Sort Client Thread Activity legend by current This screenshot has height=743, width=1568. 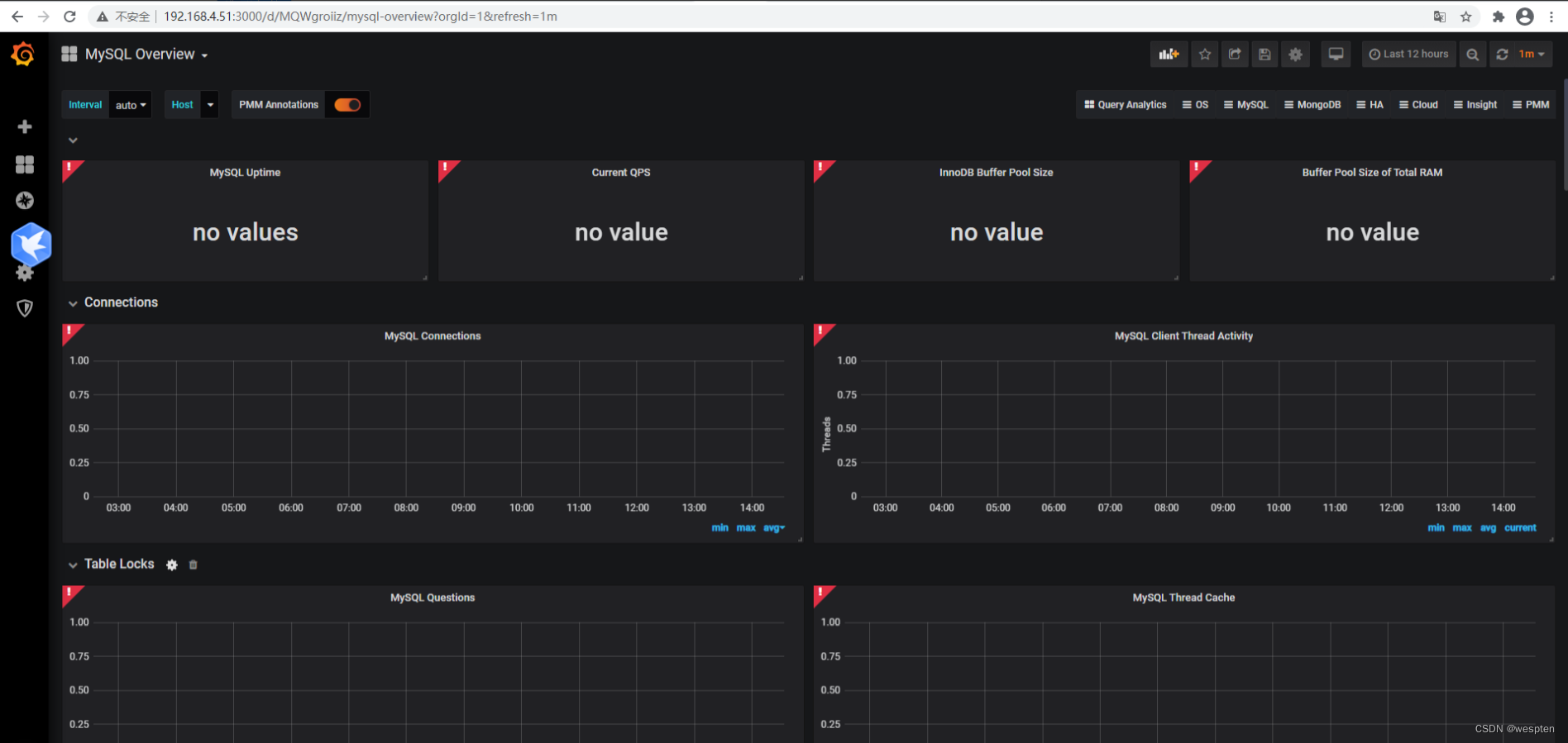point(1520,527)
